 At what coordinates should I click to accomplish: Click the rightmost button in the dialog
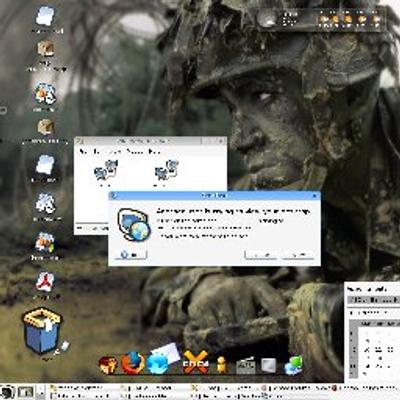coord(297,255)
